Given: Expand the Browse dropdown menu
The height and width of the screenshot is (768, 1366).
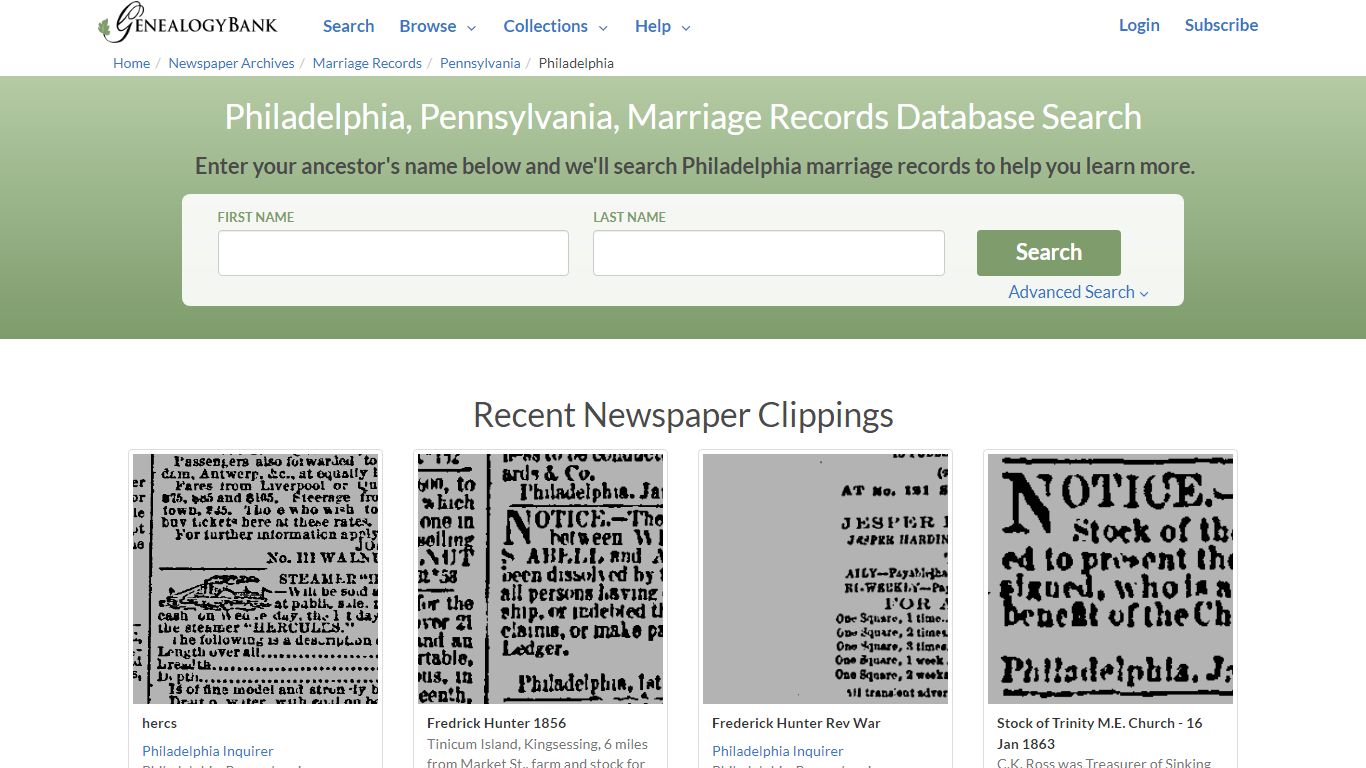Looking at the screenshot, I should click(438, 26).
